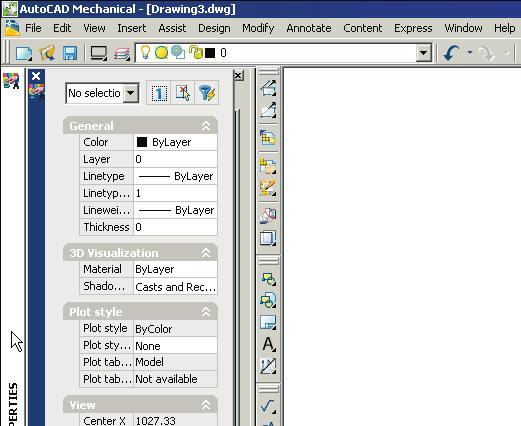Image resolution: width=521 pixels, height=426 pixels.
Task: Click the Quick Select funnel icon
Action: 207,93
